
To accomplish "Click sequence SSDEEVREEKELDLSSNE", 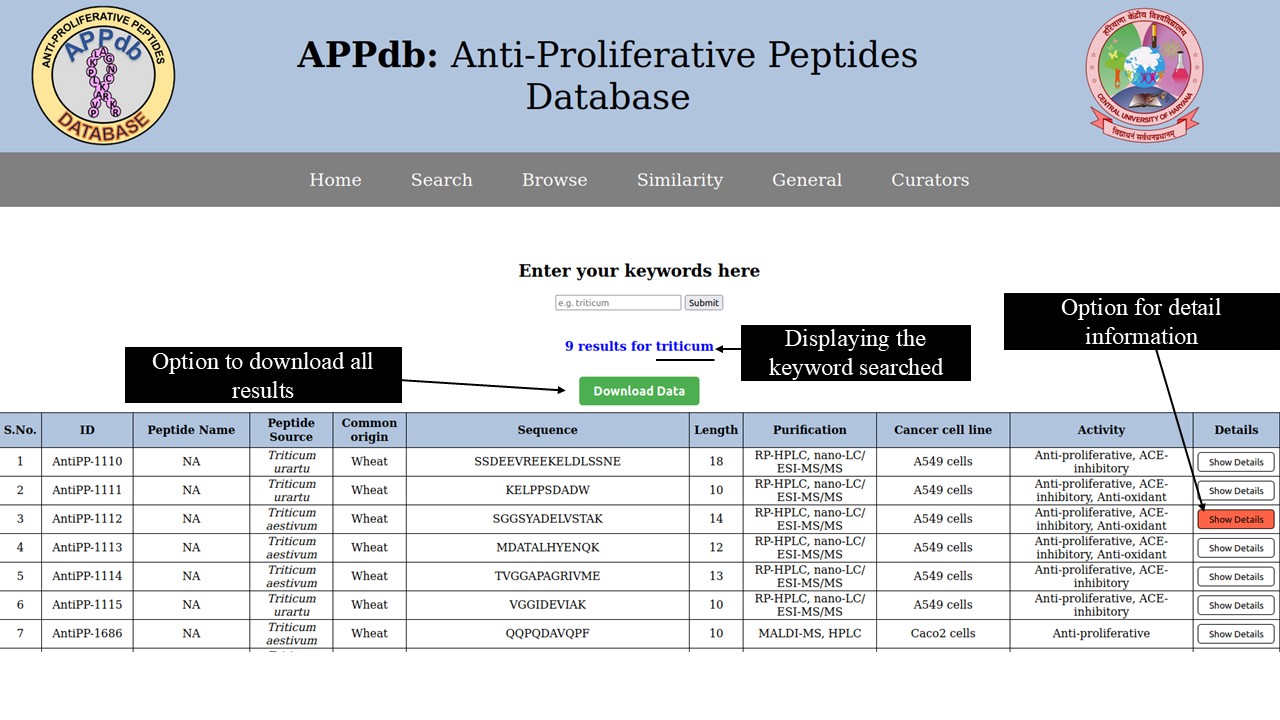I will [547, 462].
